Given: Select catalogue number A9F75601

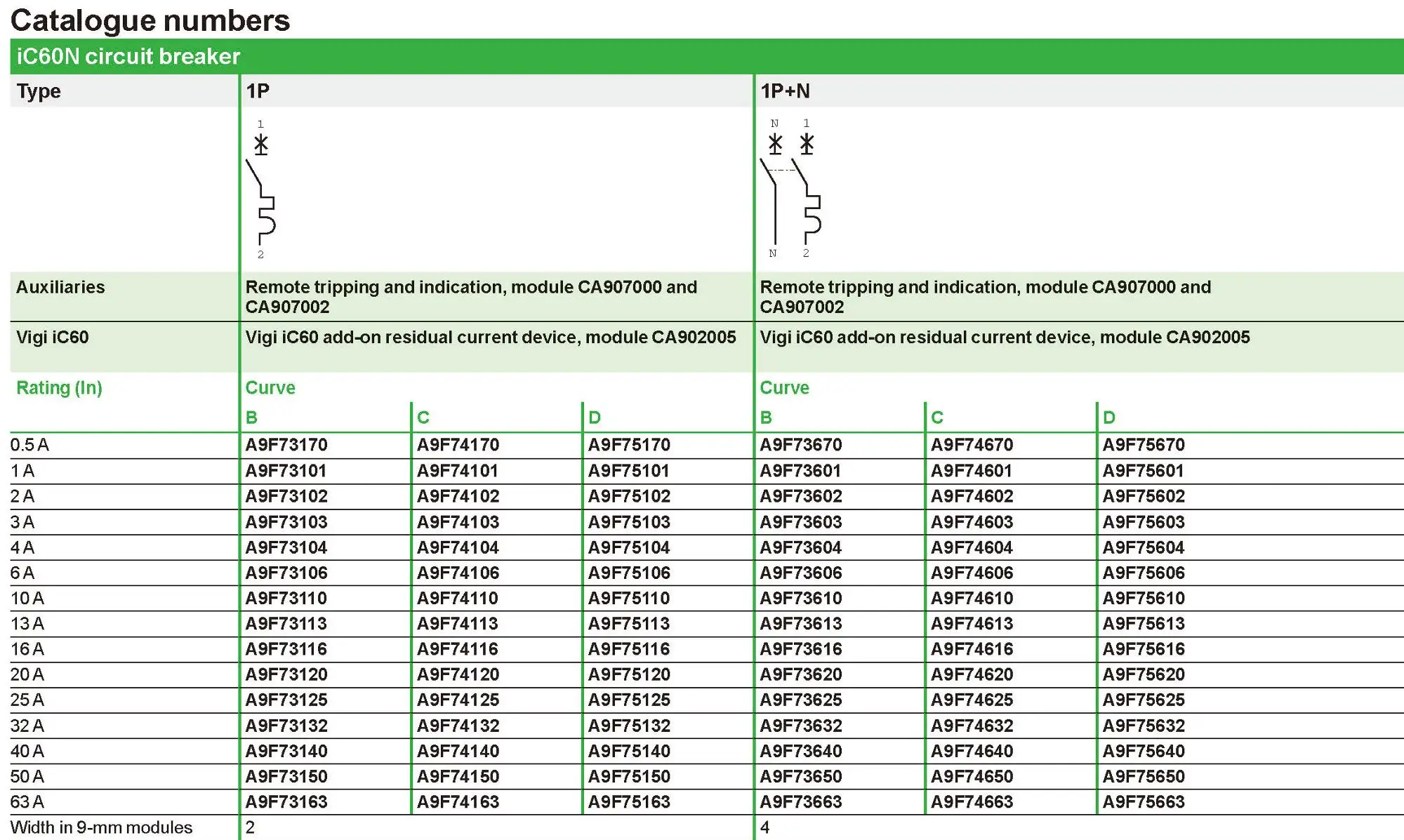Looking at the screenshot, I should [x=1144, y=471].
